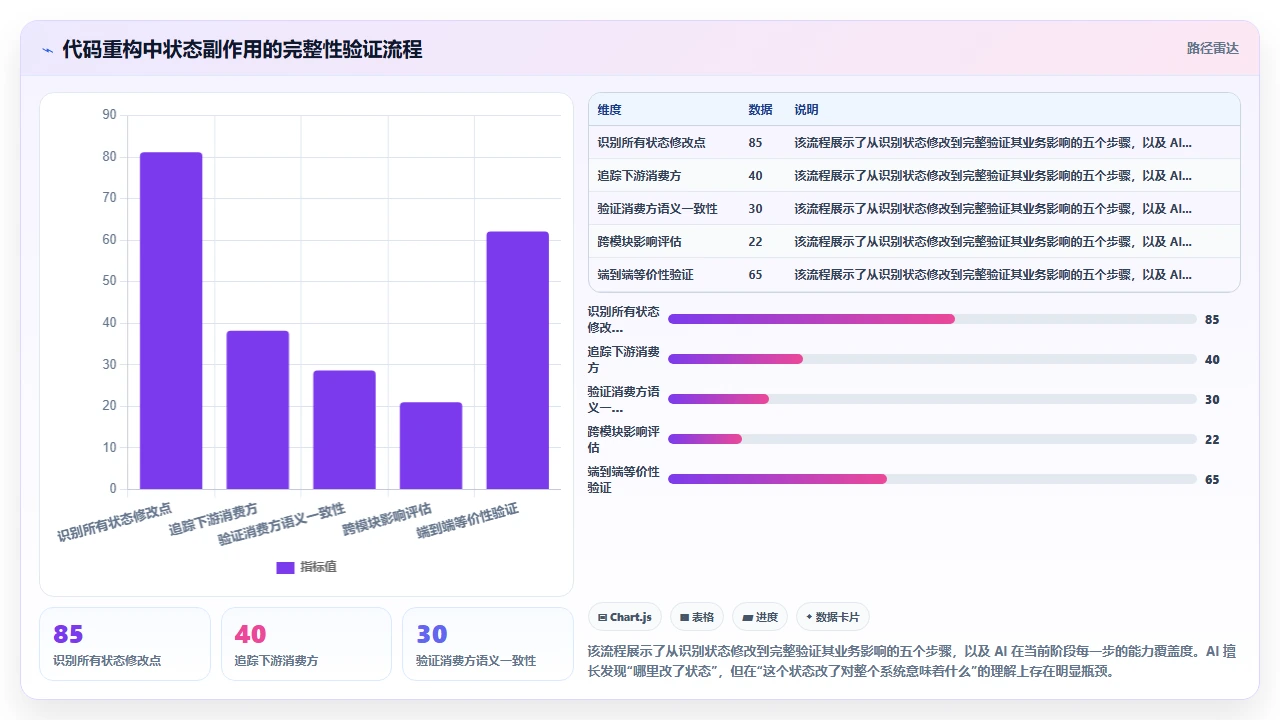Click the progress bar showing 40

tap(932, 359)
